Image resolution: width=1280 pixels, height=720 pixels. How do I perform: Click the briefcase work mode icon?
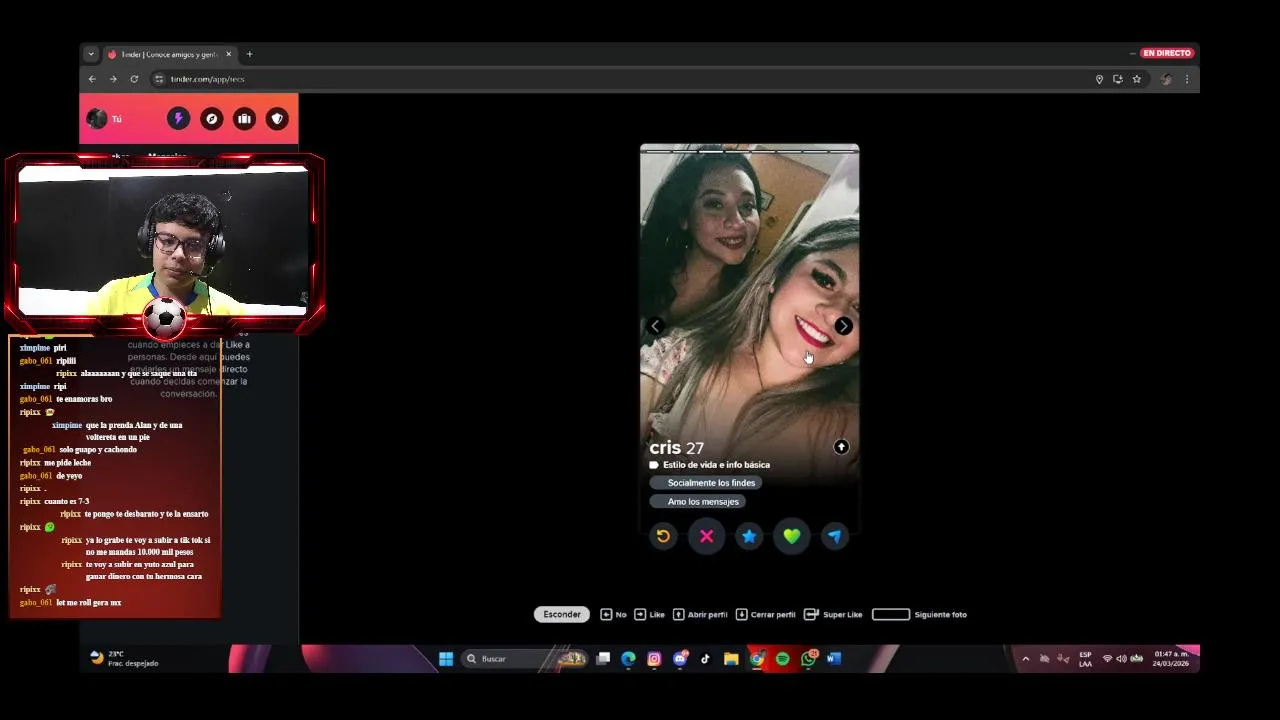(x=244, y=119)
